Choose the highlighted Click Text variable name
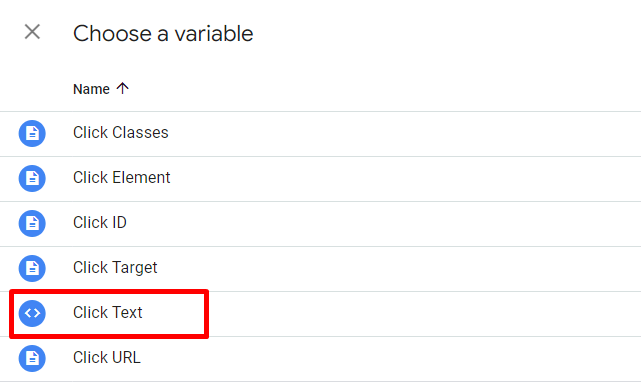 point(108,312)
